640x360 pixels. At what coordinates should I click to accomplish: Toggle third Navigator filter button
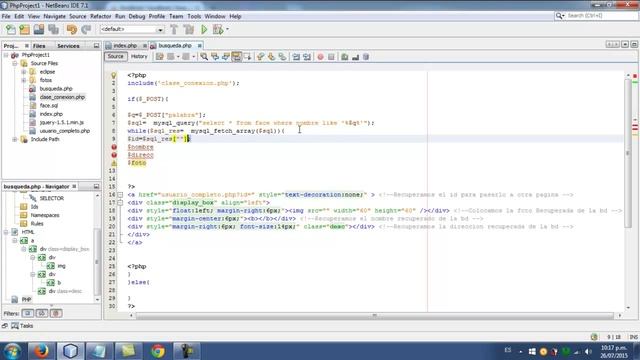tap(56, 313)
